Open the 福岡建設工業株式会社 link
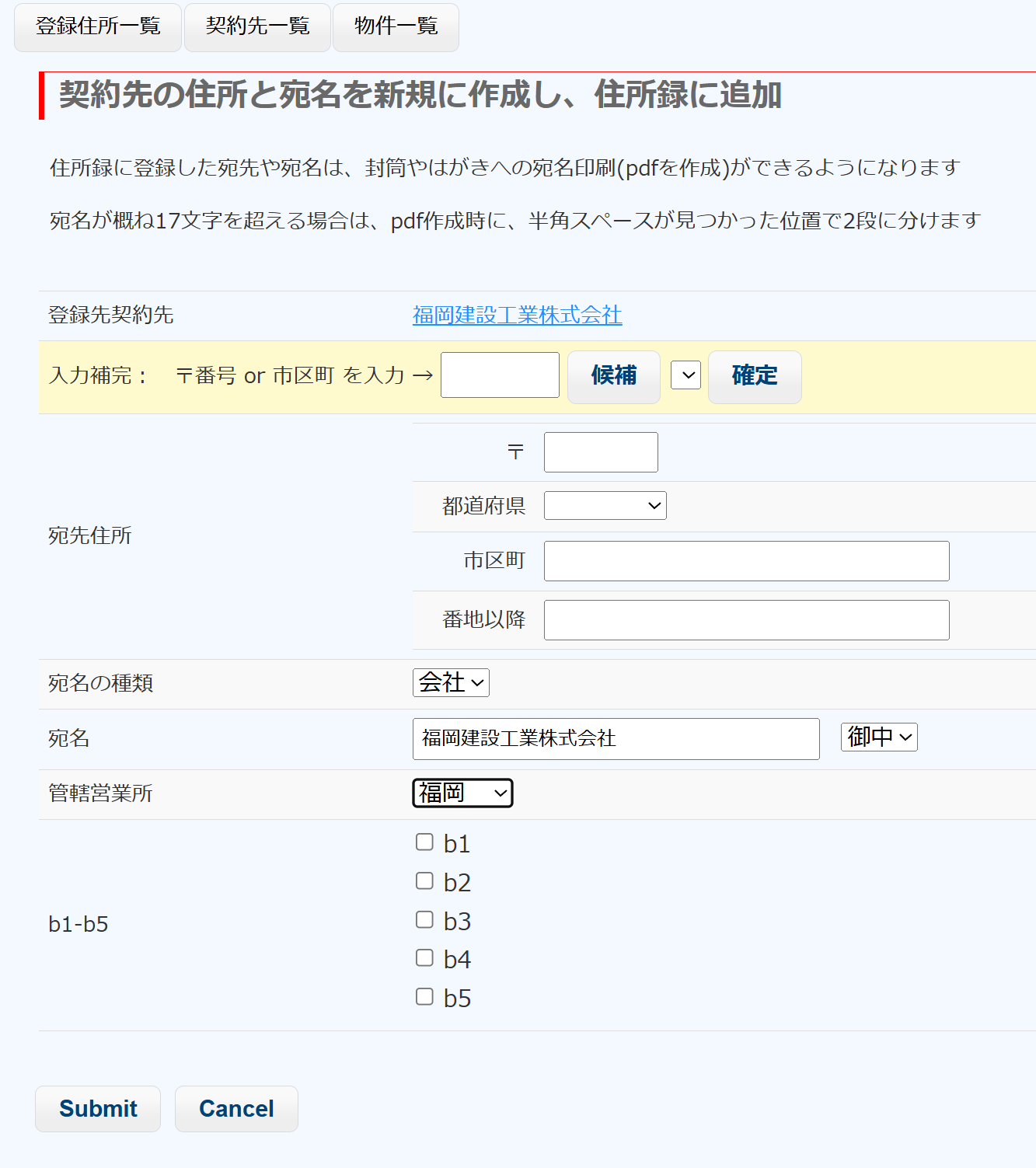This screenshot has width=1036, height=1168. click(517, 315)
